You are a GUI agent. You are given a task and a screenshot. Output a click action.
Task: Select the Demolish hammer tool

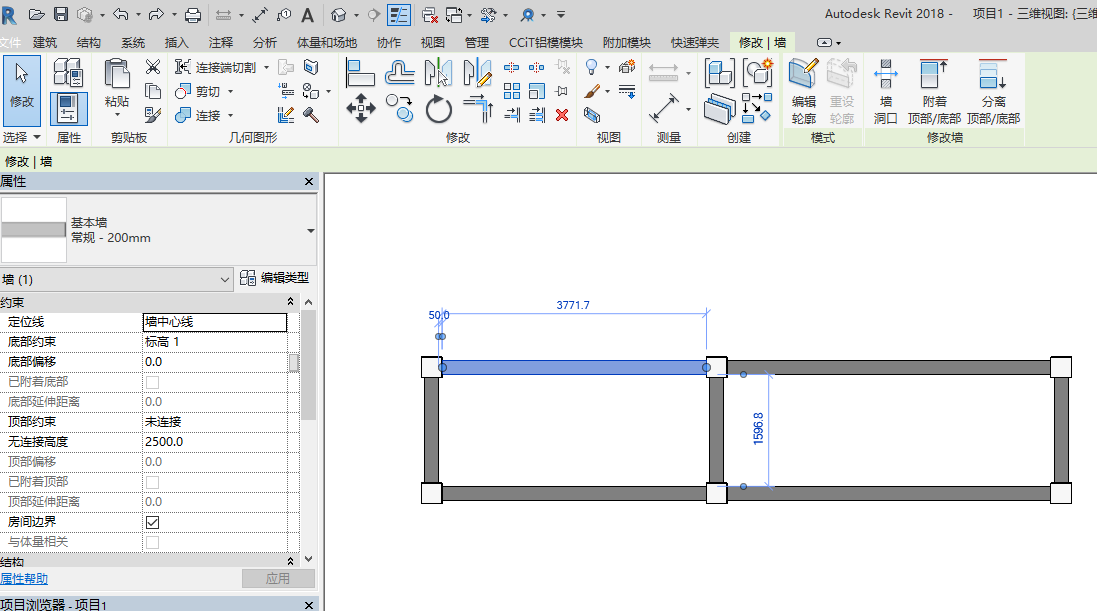(311, 115)
